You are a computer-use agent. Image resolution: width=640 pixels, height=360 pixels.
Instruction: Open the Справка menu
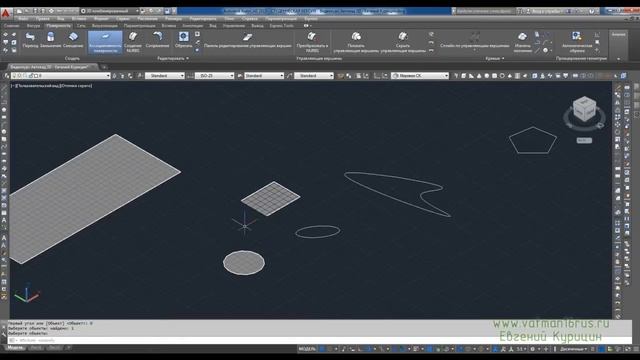pyautogui.click(x=249, y=19)
